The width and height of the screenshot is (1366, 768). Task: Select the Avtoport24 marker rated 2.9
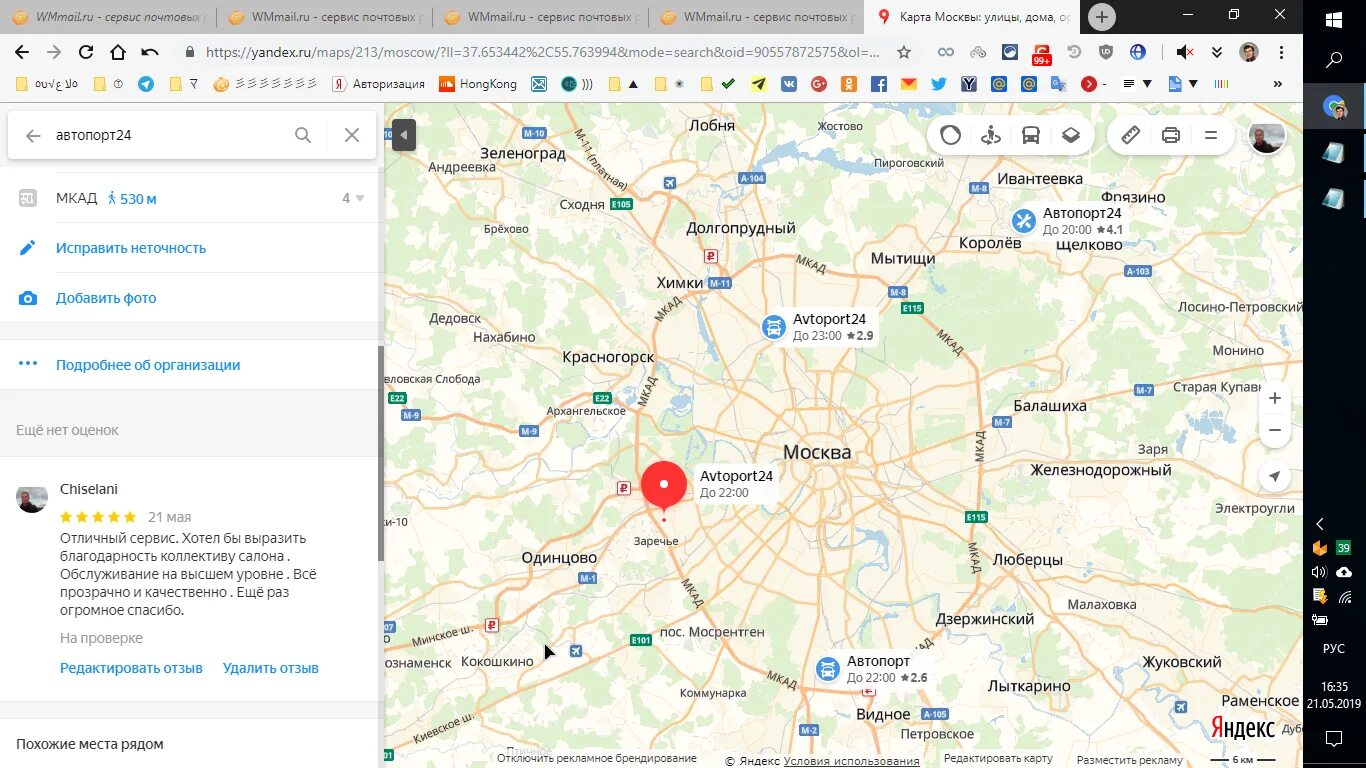tap(773, 327)
